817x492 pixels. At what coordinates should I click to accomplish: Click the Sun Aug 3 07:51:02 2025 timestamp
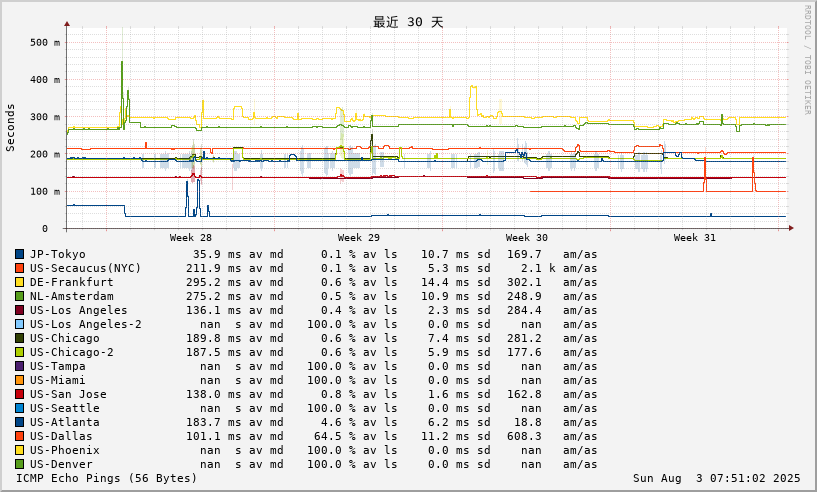pos(716,478)
